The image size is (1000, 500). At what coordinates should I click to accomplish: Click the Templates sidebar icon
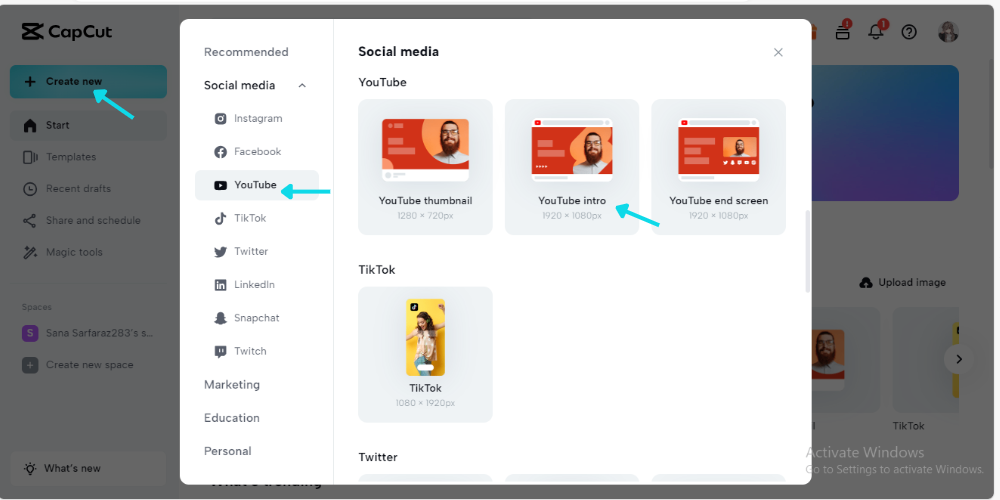[30, 157]
